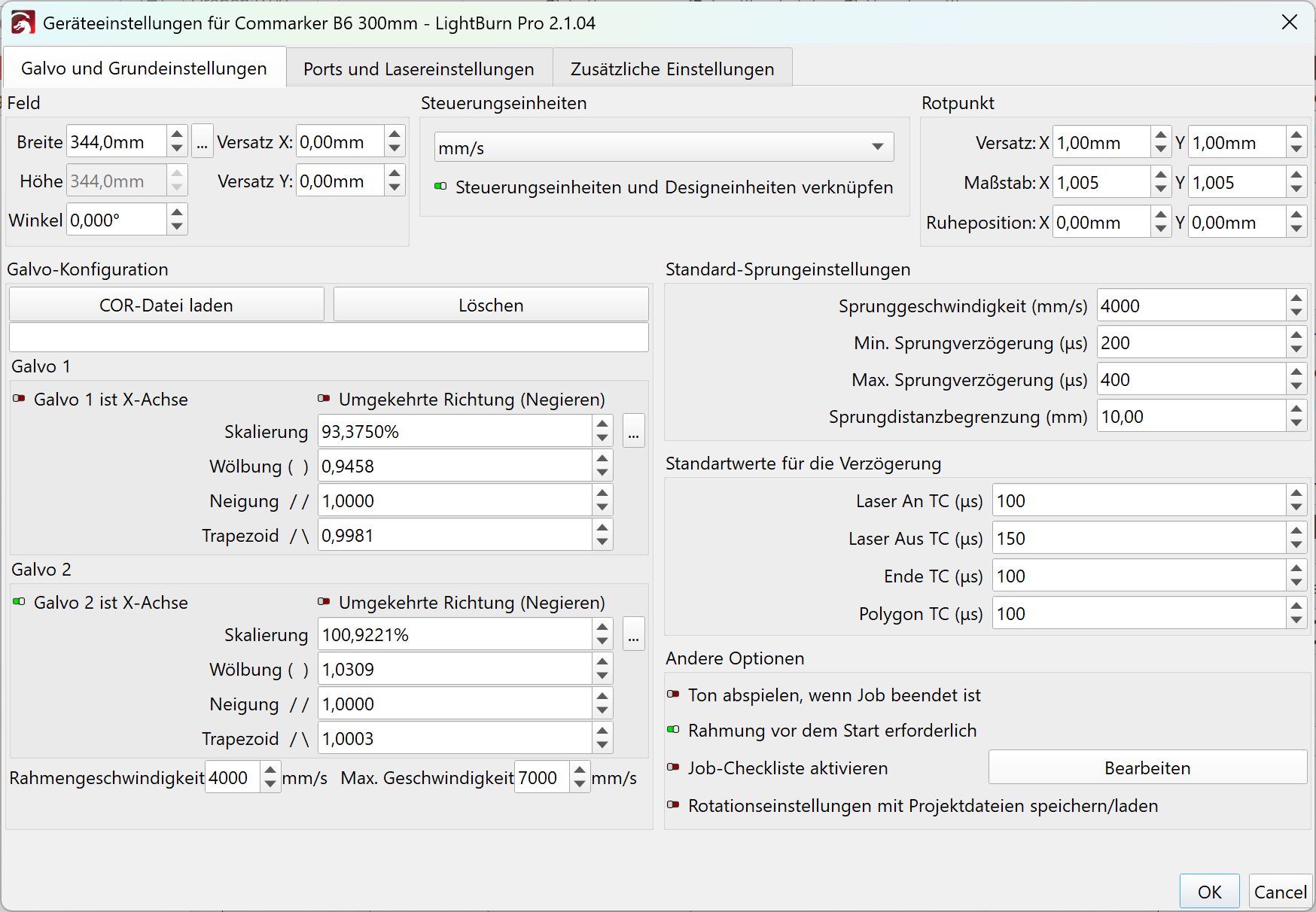The width and height of the screenshot is (1316, 912).
Task: Click Bearbeiten next to Job-Checkliste
Action: point(1147,768)
